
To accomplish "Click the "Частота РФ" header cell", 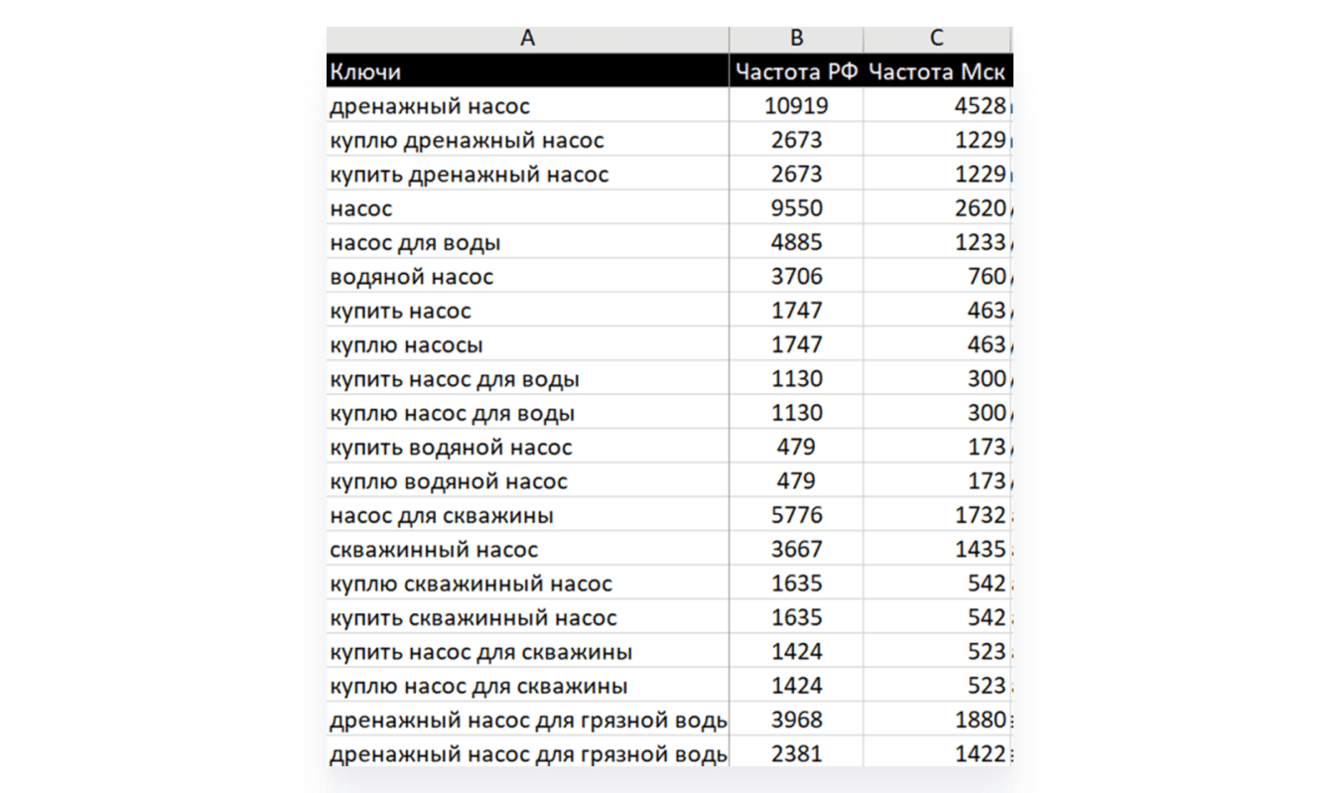I will point(796,72).
